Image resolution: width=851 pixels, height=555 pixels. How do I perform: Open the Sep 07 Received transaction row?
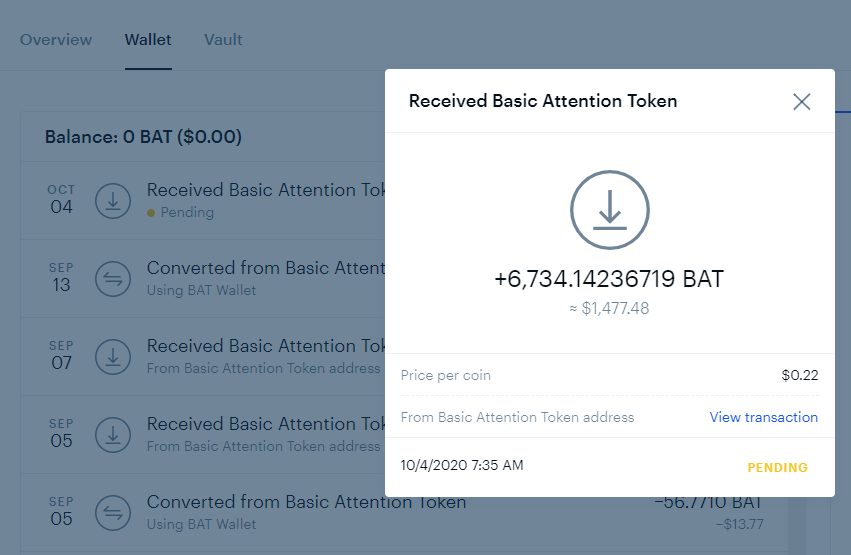[x=203, y=357]
